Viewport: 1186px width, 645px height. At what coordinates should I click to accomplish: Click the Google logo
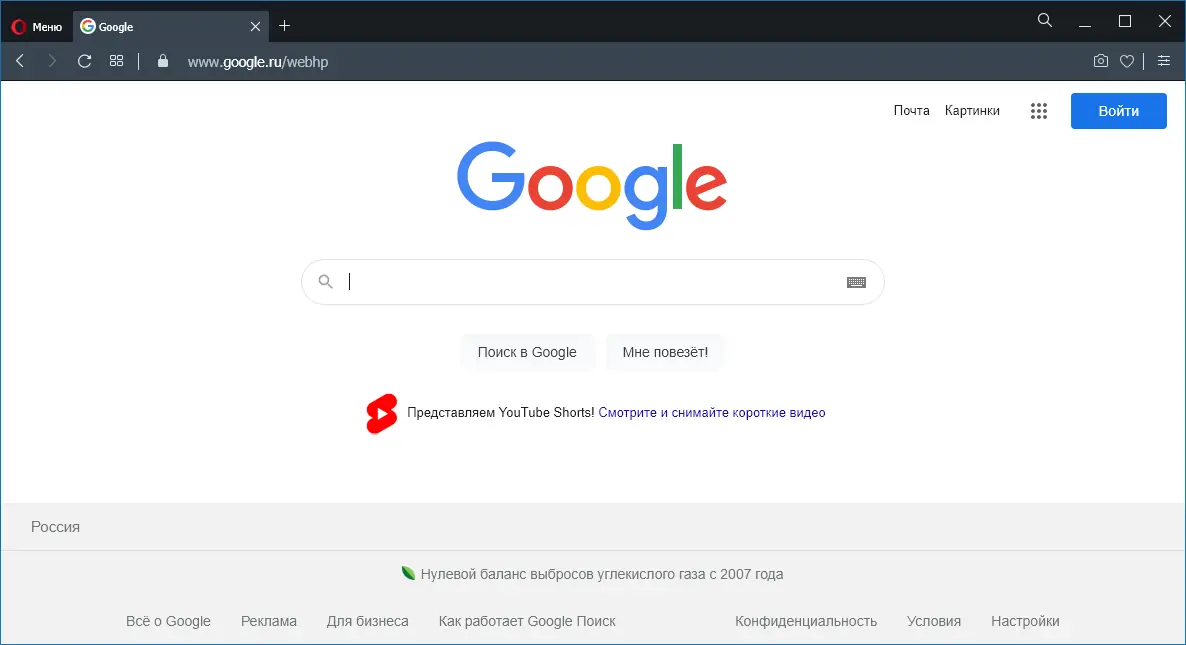coord(592,185)
